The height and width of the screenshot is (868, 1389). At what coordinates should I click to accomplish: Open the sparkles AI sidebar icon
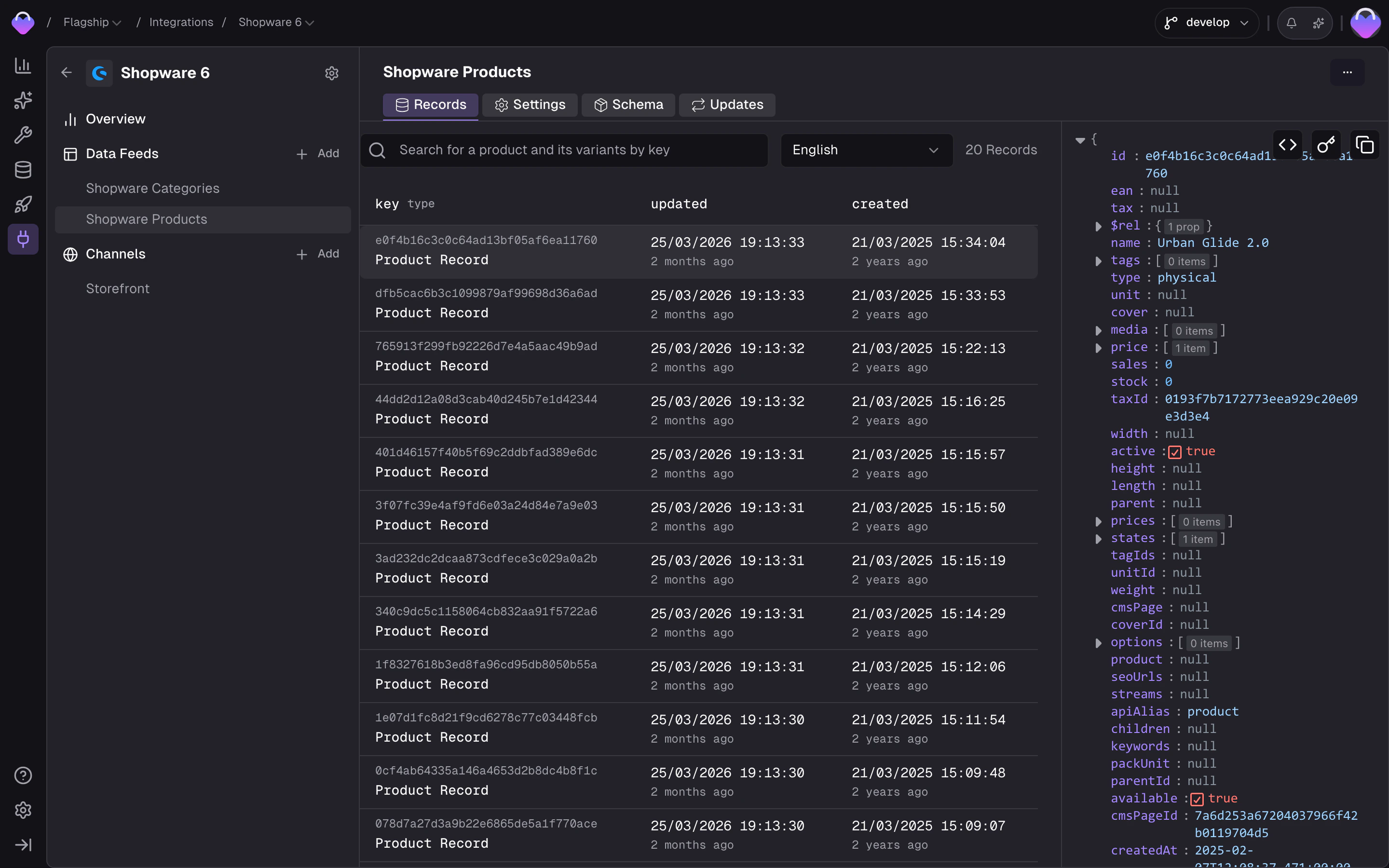[23, 100]
